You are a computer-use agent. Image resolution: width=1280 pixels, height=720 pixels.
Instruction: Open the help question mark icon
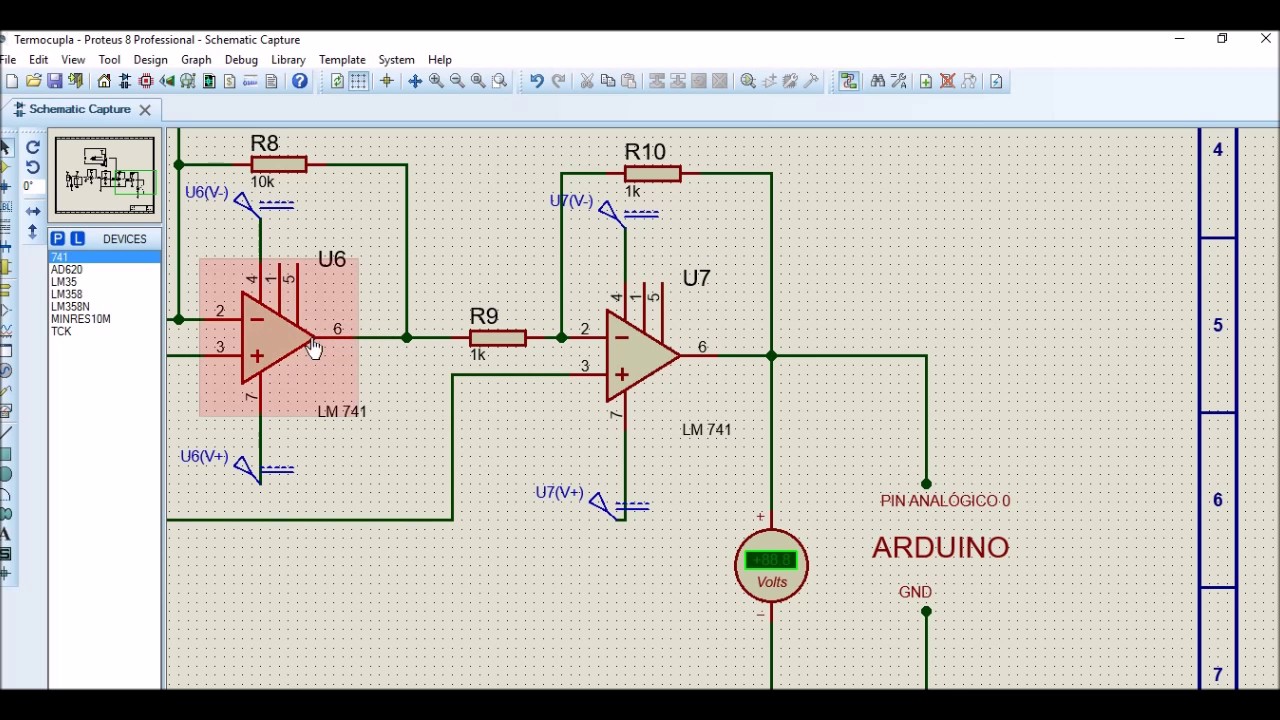click(x=299, y=81)
